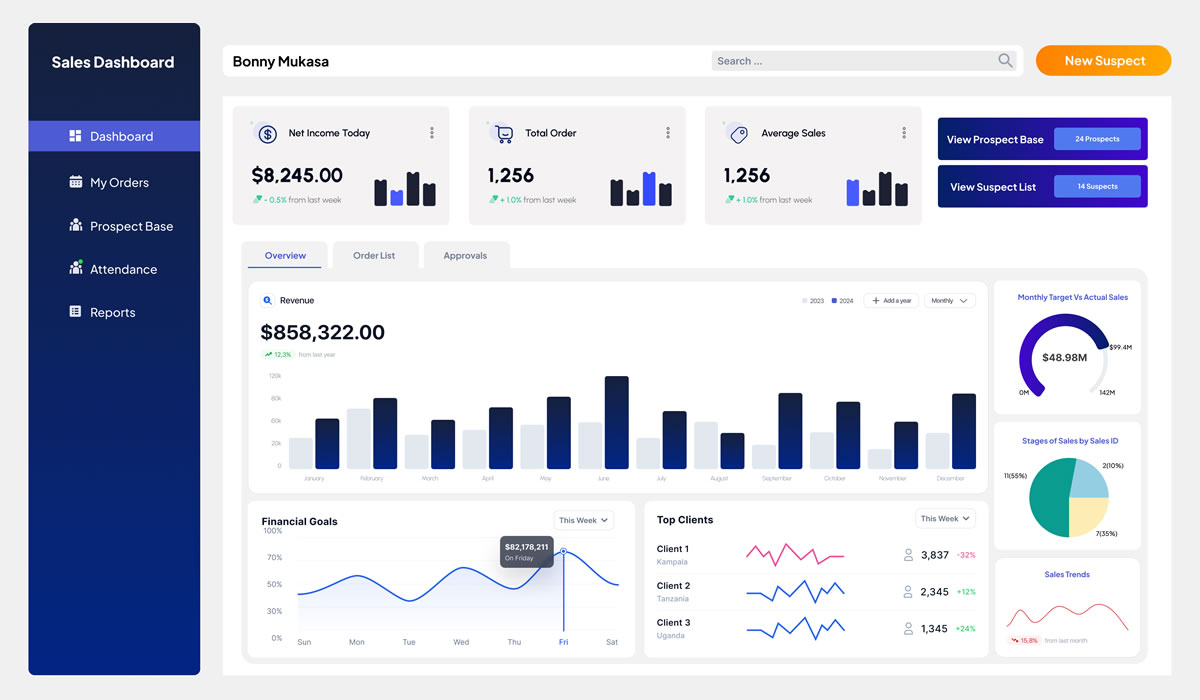The height and width of the screenshot is (700, 1200).
Task: Open My Orders in the sidebar
Action: 119,183
